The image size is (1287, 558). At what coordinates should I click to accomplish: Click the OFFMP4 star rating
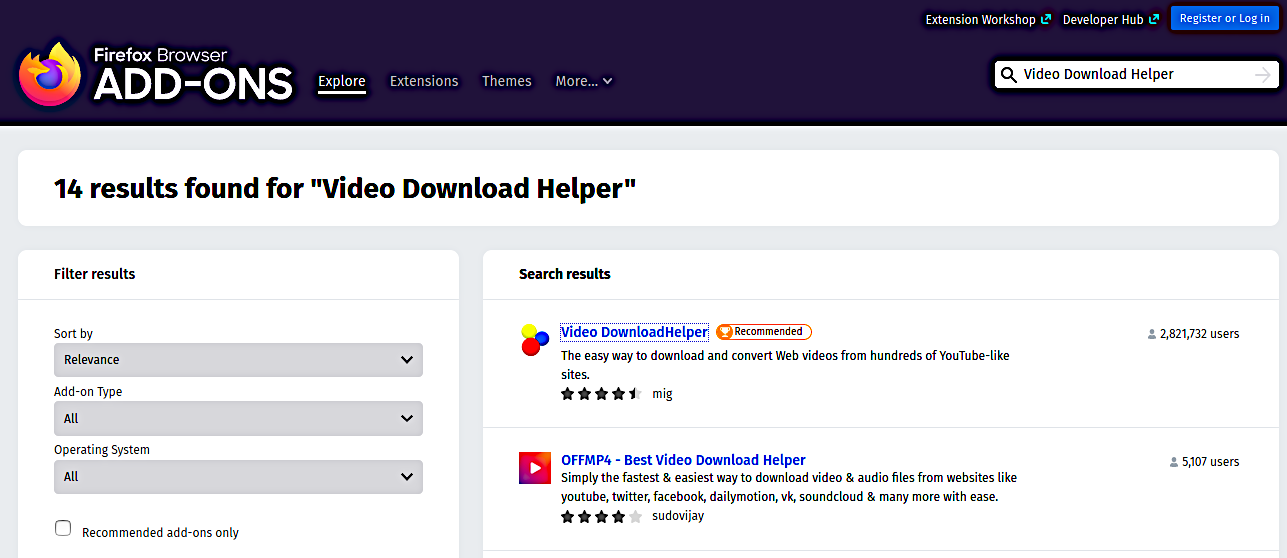pyautogui.click(x=602, y=517)
